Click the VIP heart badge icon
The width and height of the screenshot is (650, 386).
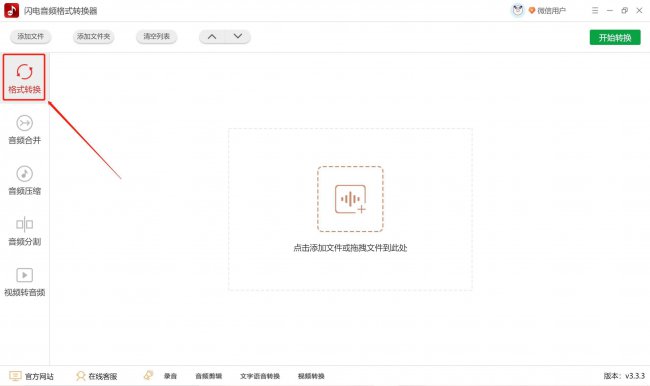pyautogui.click(x=532, y=10)
